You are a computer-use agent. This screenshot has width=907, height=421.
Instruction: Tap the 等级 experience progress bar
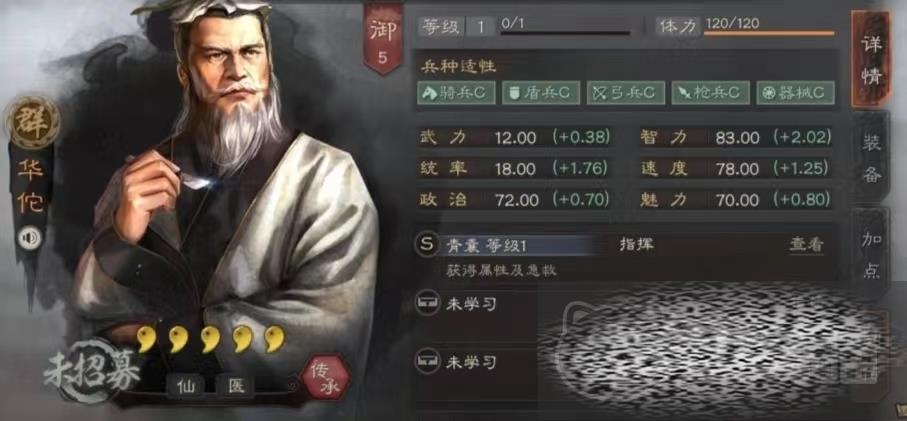click(565, 34)
